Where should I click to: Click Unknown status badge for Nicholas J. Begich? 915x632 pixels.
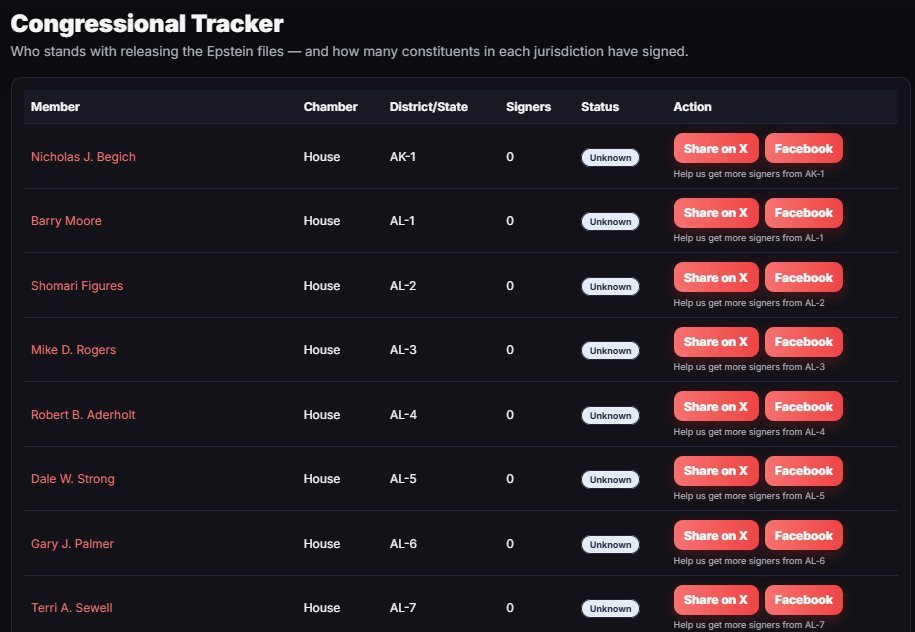coord(610,158)
